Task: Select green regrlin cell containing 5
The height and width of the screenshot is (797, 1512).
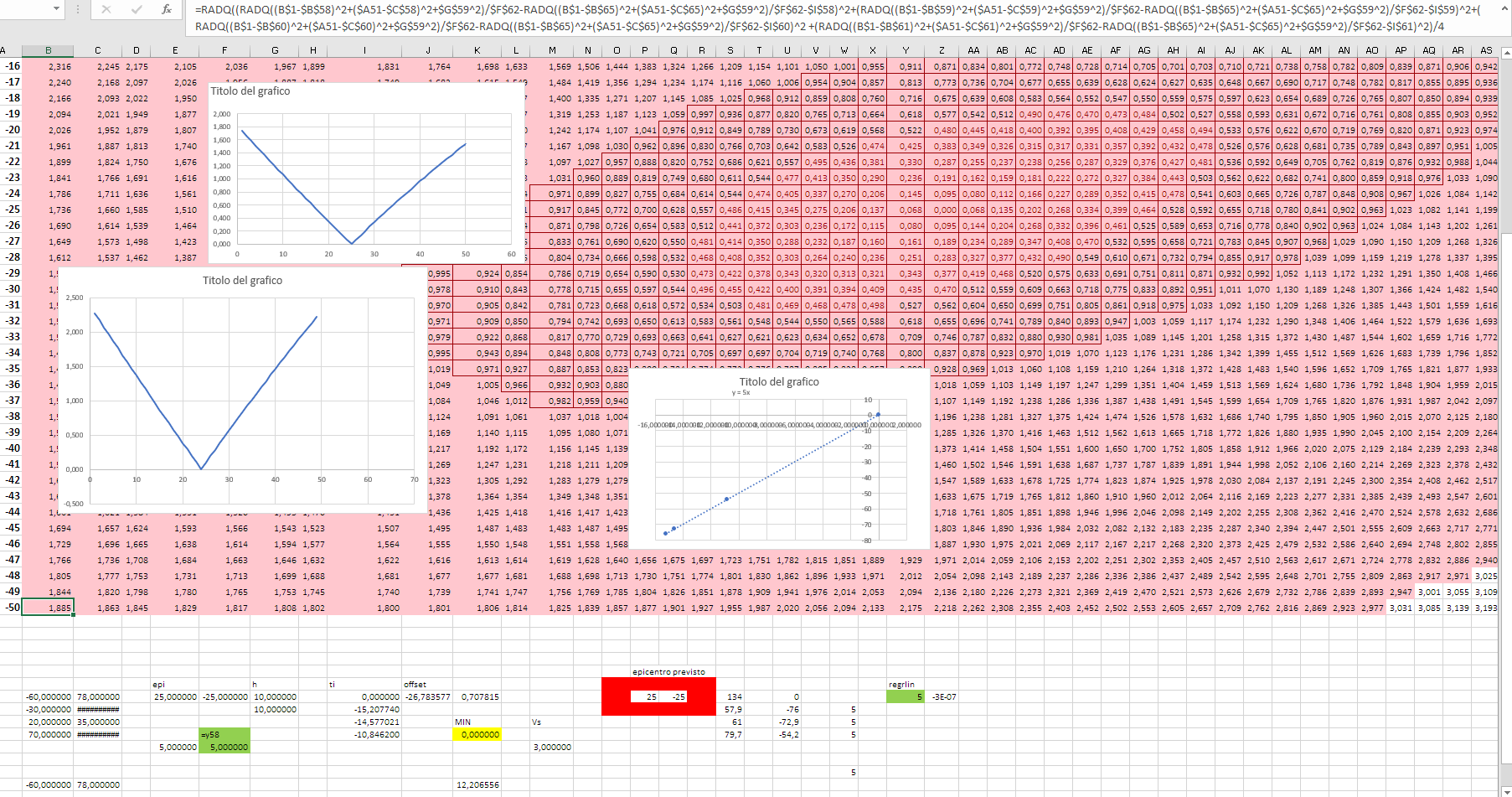Action: click(x=906, y=696)
